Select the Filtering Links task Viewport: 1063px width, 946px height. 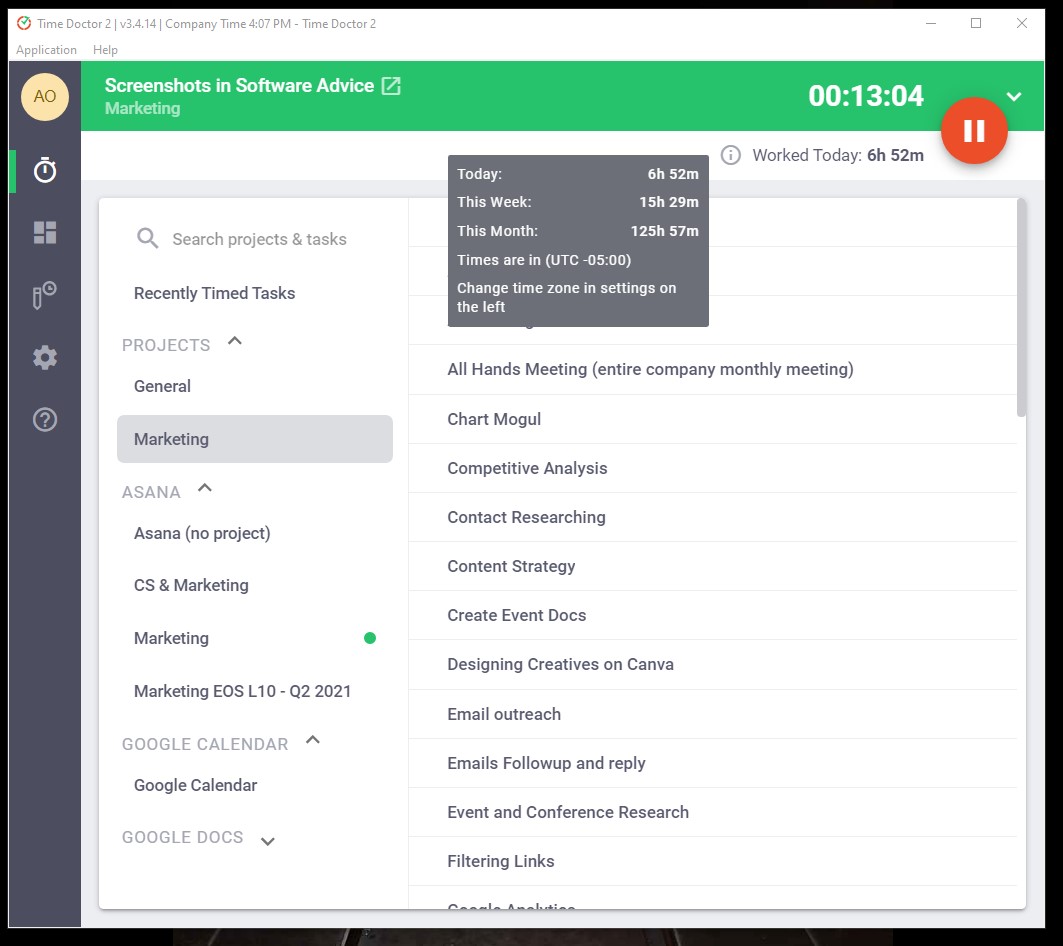(712, 861)
